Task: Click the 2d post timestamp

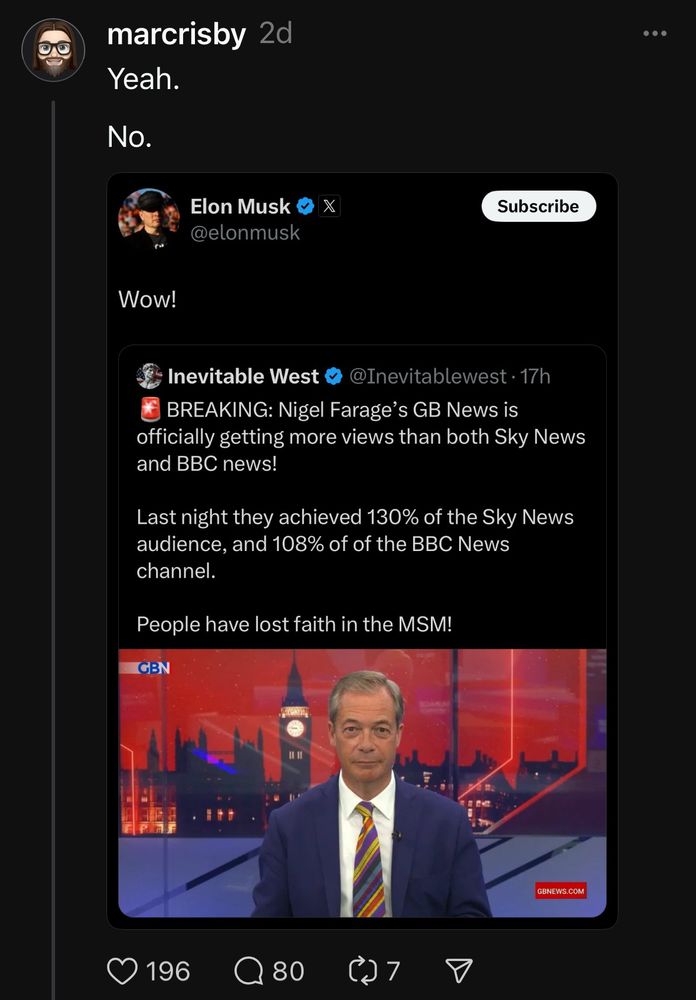Action: pyautogui.click(x=275, y=34)
